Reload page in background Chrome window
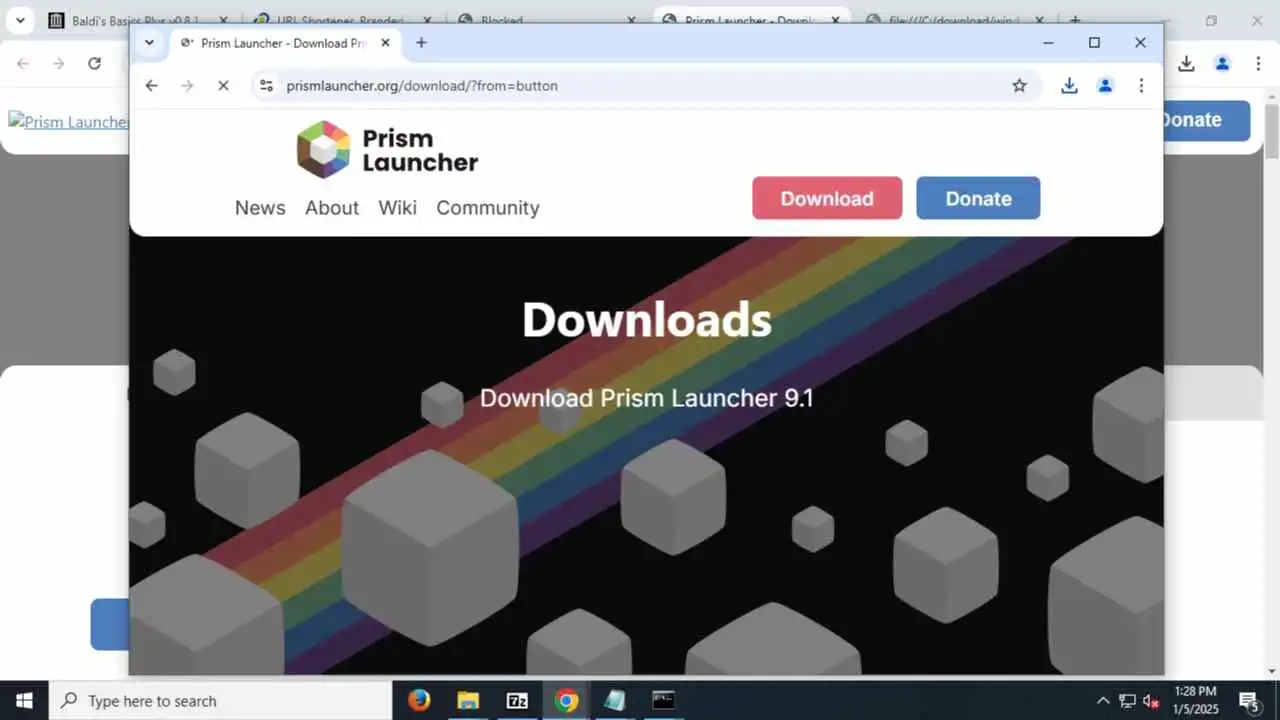Screen dimensions: 1280x720 [94, 63]
